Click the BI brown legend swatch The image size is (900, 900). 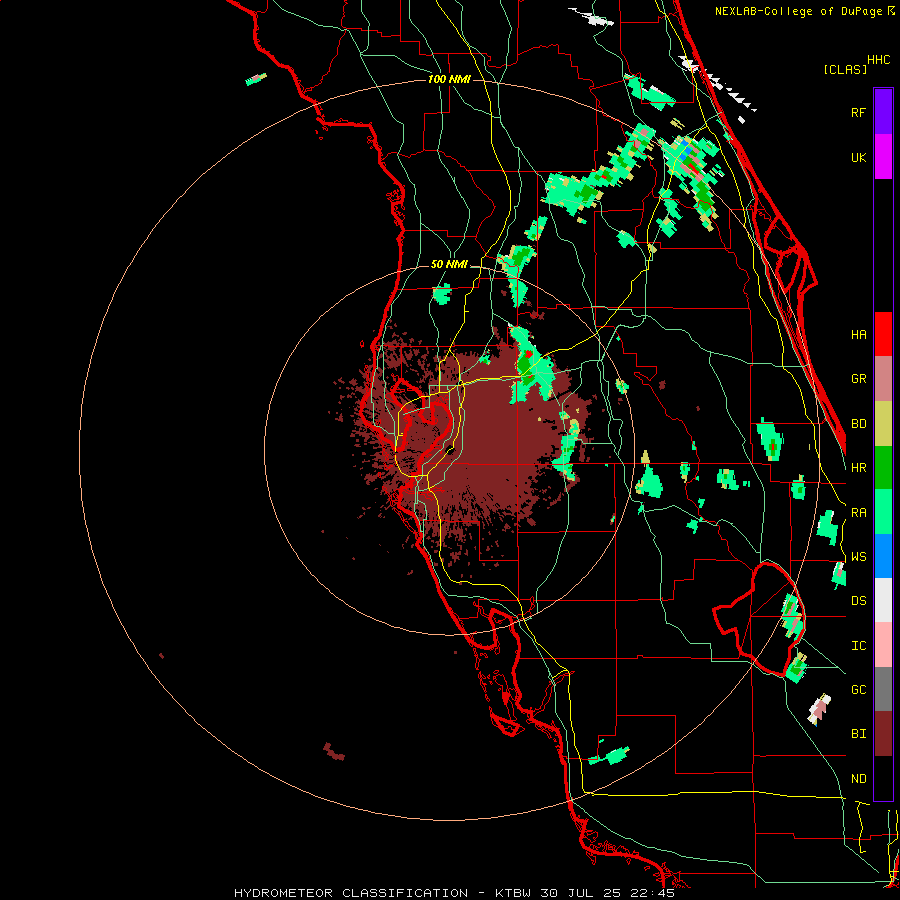click(x=883, y=734)
